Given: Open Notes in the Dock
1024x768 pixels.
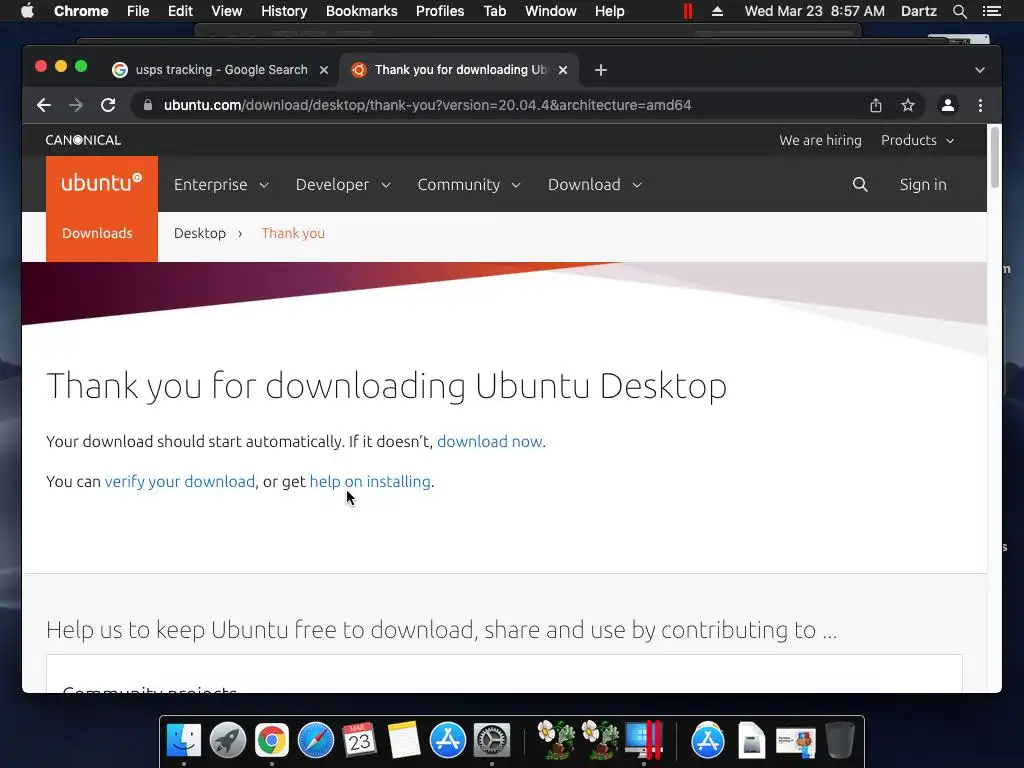Looking at the screenshot, I should (404, 740).
